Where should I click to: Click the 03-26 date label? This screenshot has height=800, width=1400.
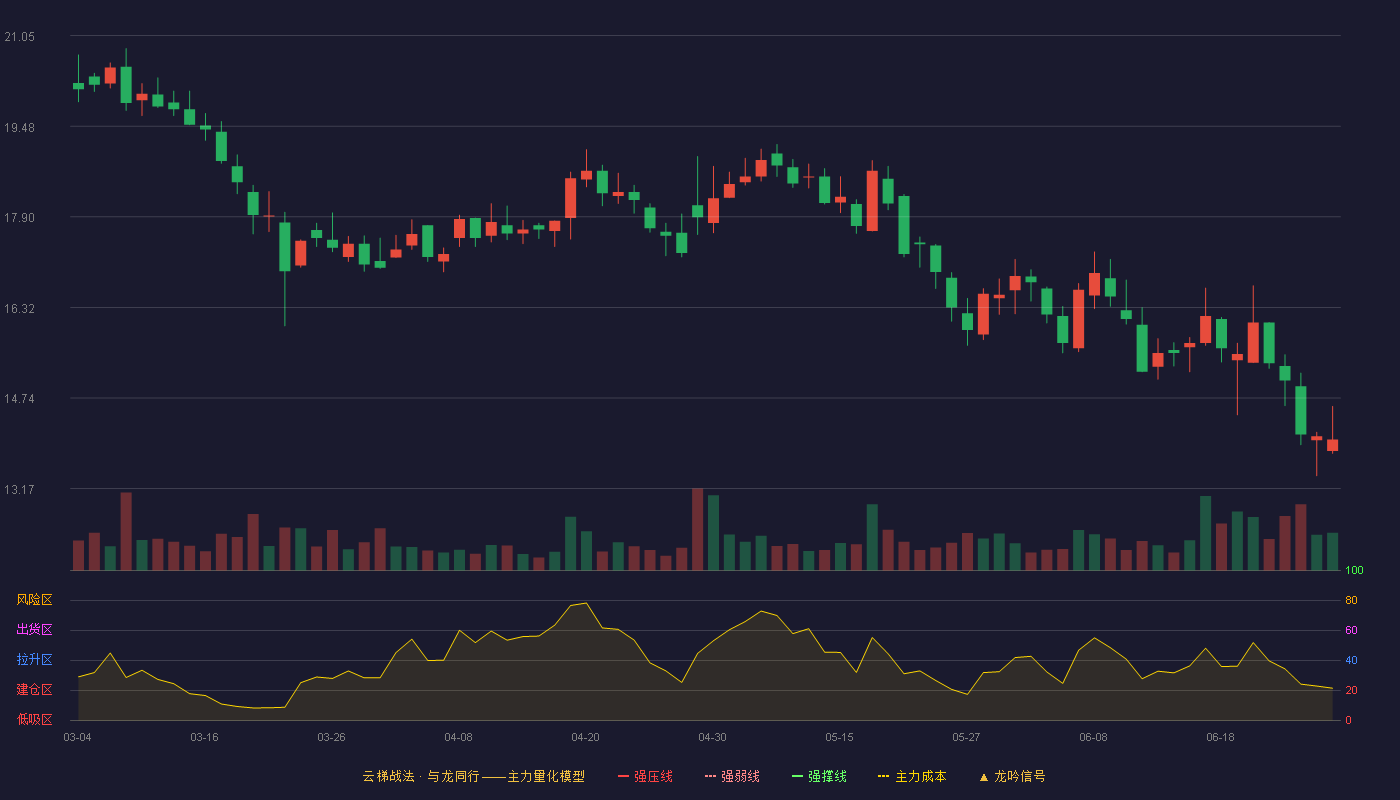tap(331, 737)
